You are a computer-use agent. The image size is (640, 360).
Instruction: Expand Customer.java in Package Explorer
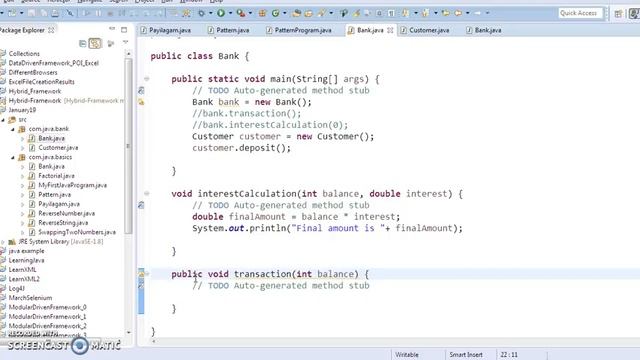coord(22,148)
